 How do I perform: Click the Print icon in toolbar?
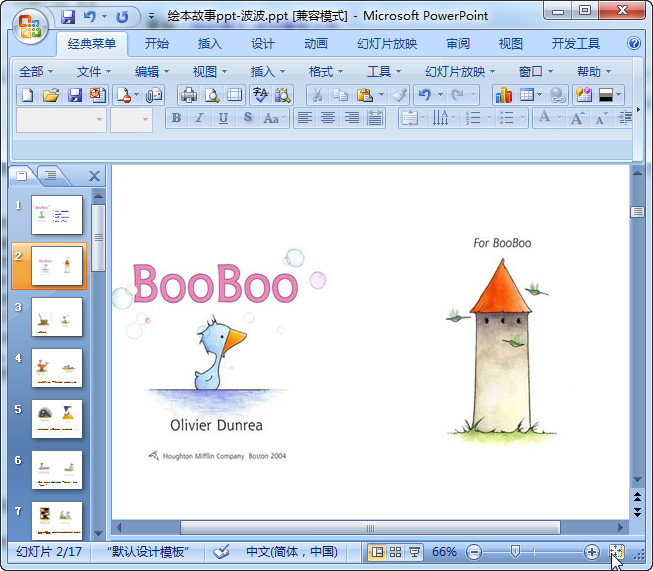pyautogui.click(x=189, y=95)
